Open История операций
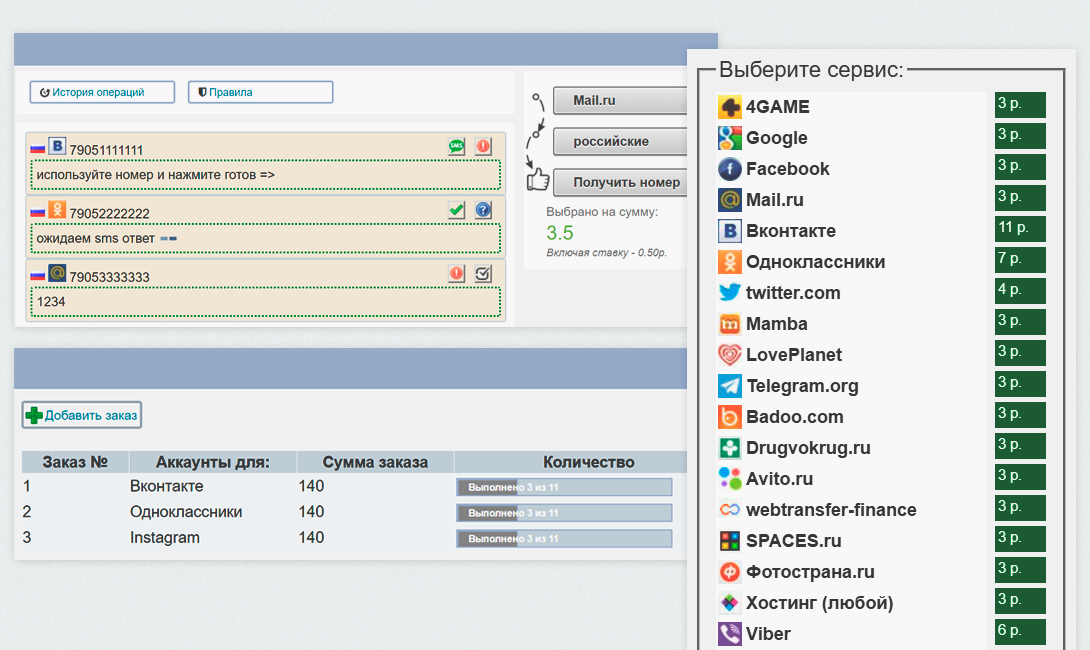Screen dimensions: 1090x650 (102, 92)
